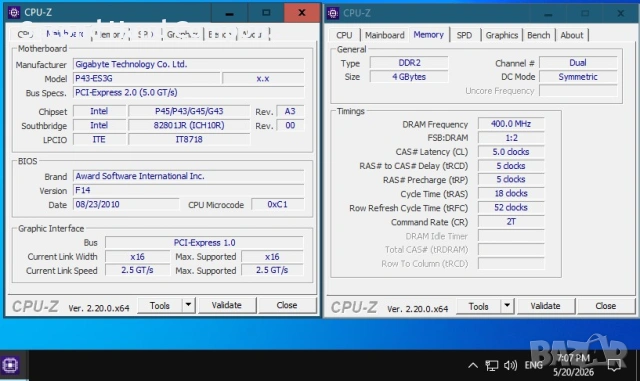Image resolution: width=640 pixels, height=381 pixels.
Task: Open Graphics tab in right window
Action: click(x=502, y=35)
